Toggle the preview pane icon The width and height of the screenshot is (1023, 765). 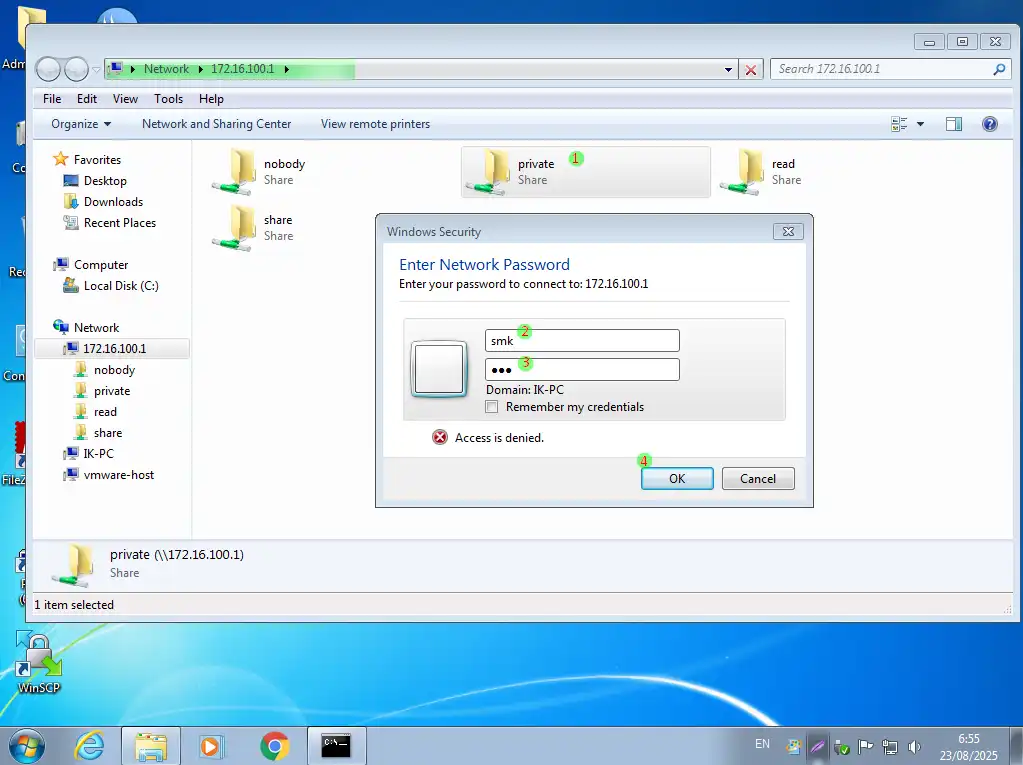coord(953,124)
